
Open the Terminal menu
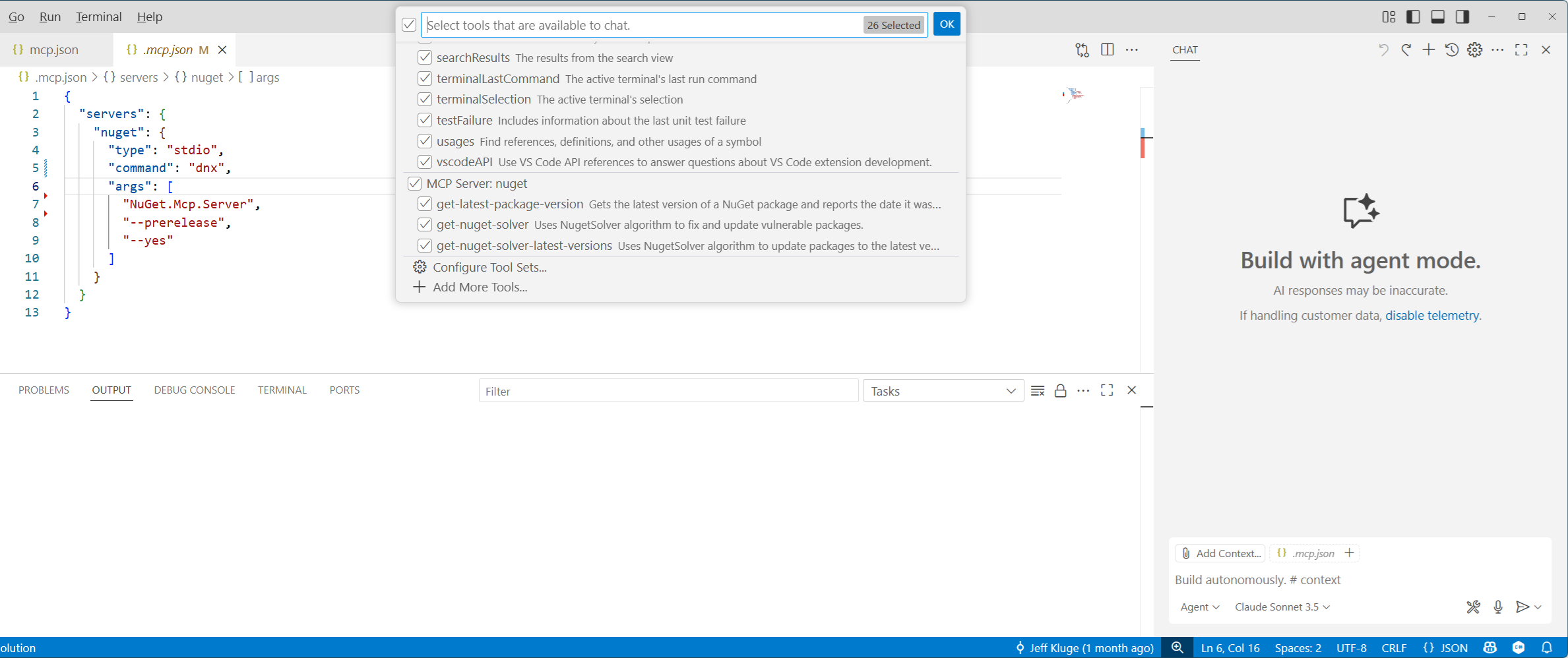(98, 16)
